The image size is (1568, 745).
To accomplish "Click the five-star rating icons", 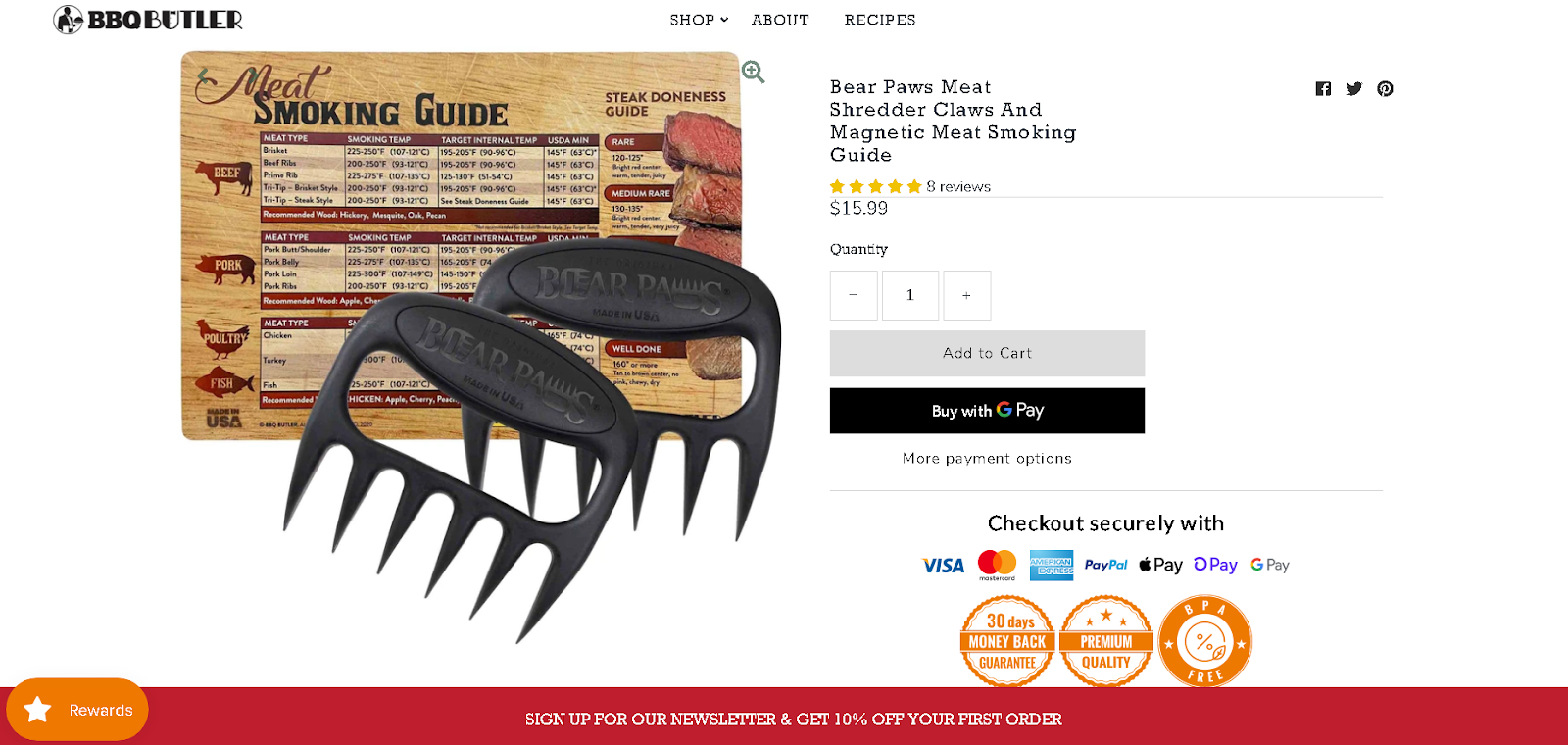I will pos(876,186).
